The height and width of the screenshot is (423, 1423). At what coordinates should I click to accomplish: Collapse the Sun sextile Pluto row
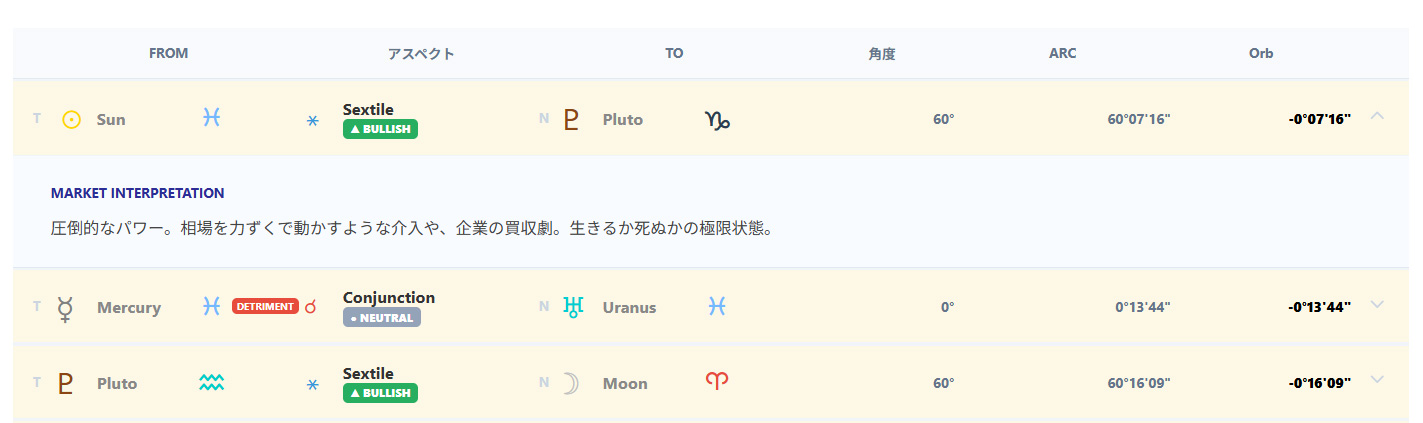point(1377,116)
